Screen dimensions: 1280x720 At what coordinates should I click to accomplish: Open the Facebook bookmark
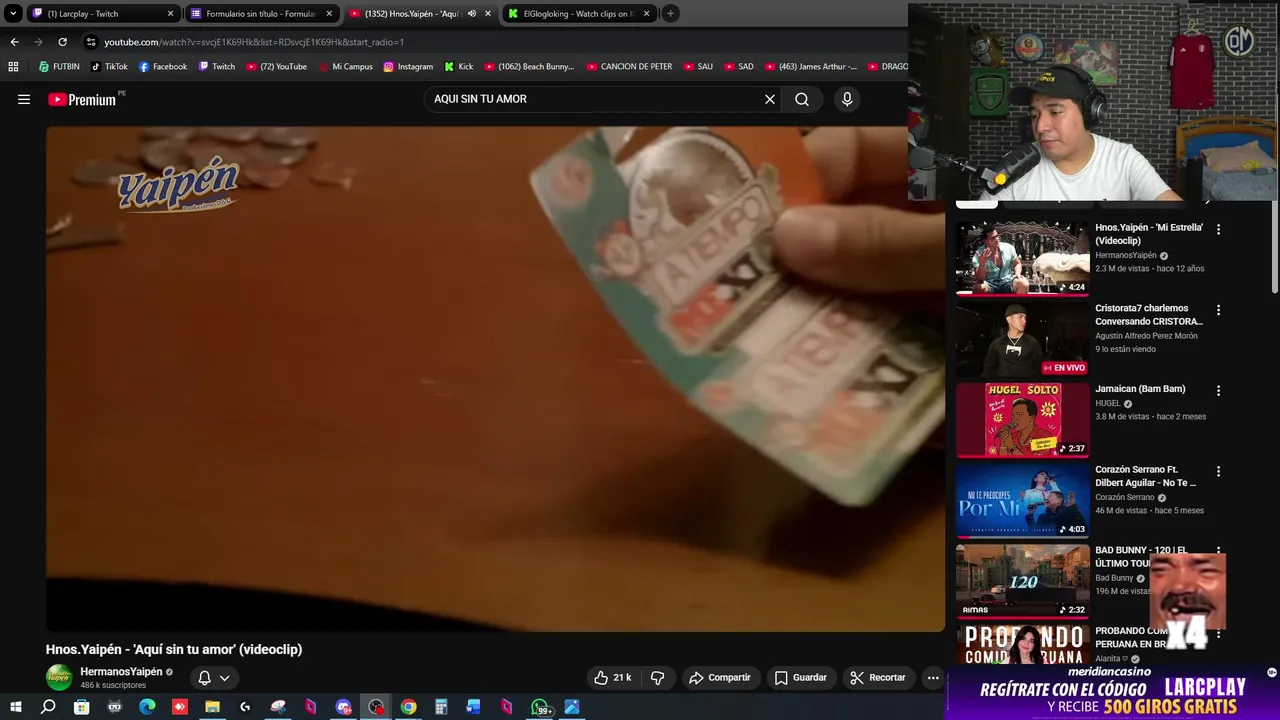(x=163, y=67)
